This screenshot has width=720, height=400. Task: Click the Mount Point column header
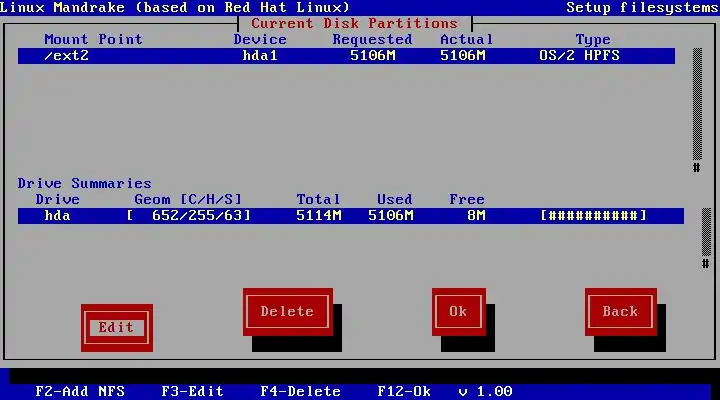click(93, 40)
